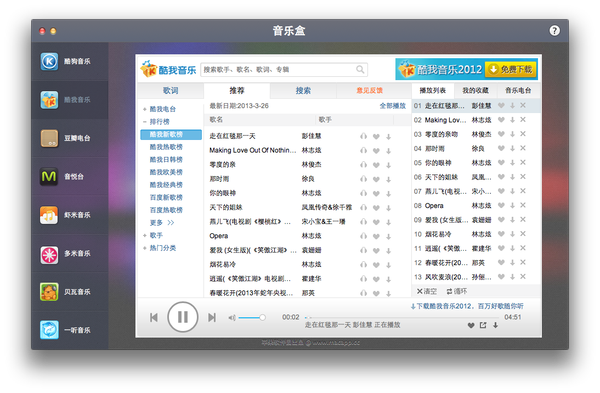
Task: Click the song progress bar
Action: tap(402, 317)
